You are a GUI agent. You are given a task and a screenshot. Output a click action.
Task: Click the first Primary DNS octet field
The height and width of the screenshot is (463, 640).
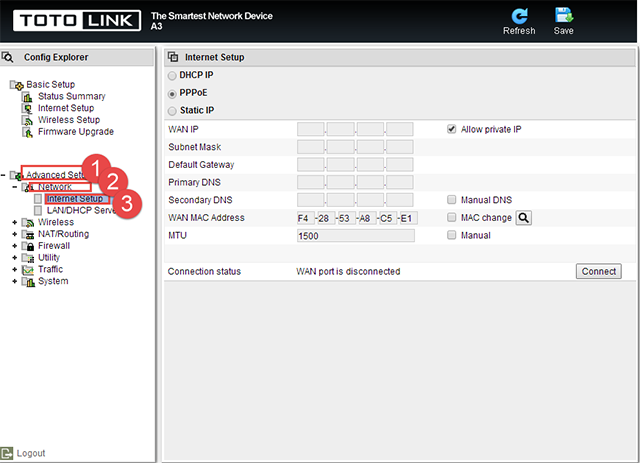[x=311, y=182]
